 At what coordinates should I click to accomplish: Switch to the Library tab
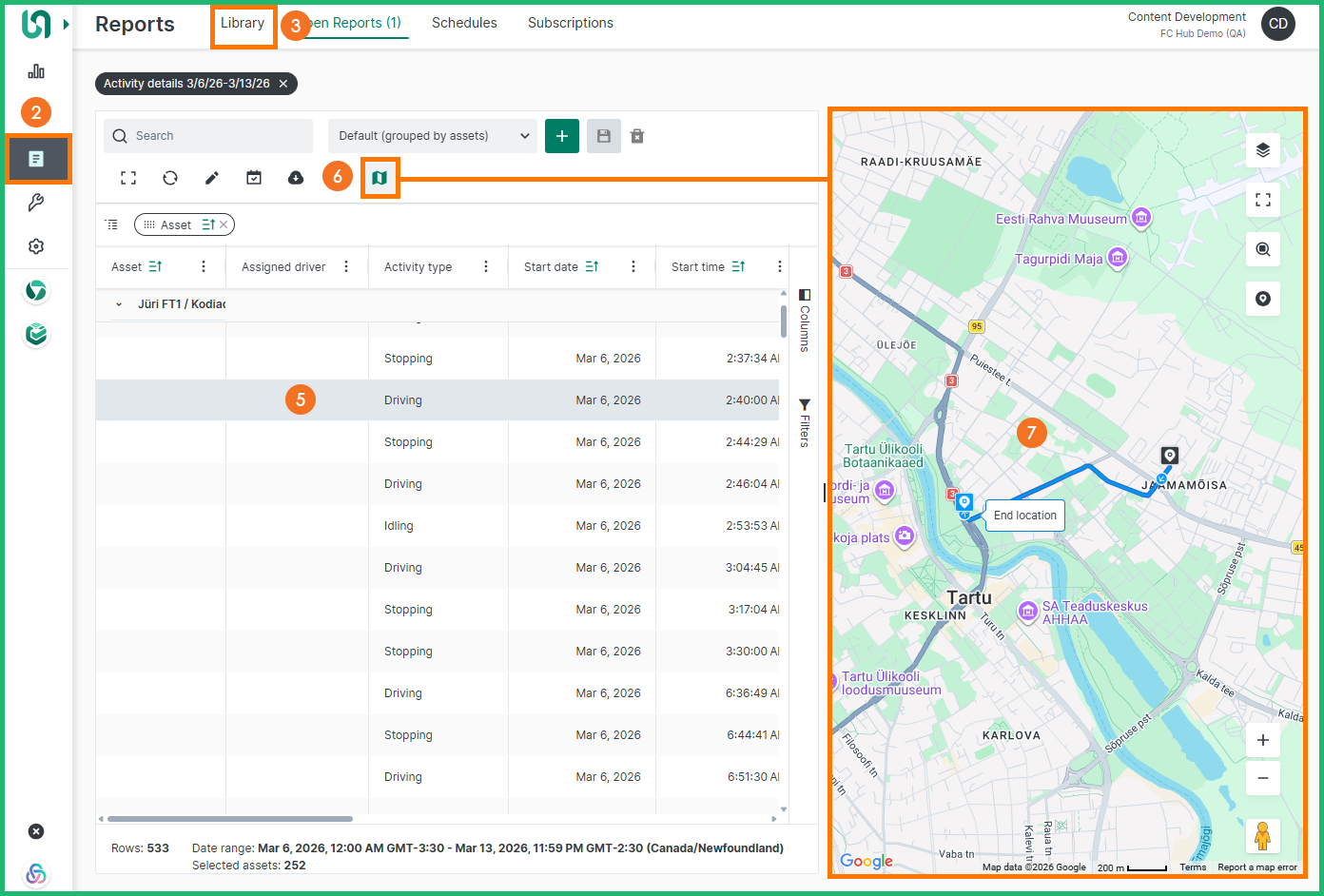tap(243, 23)
